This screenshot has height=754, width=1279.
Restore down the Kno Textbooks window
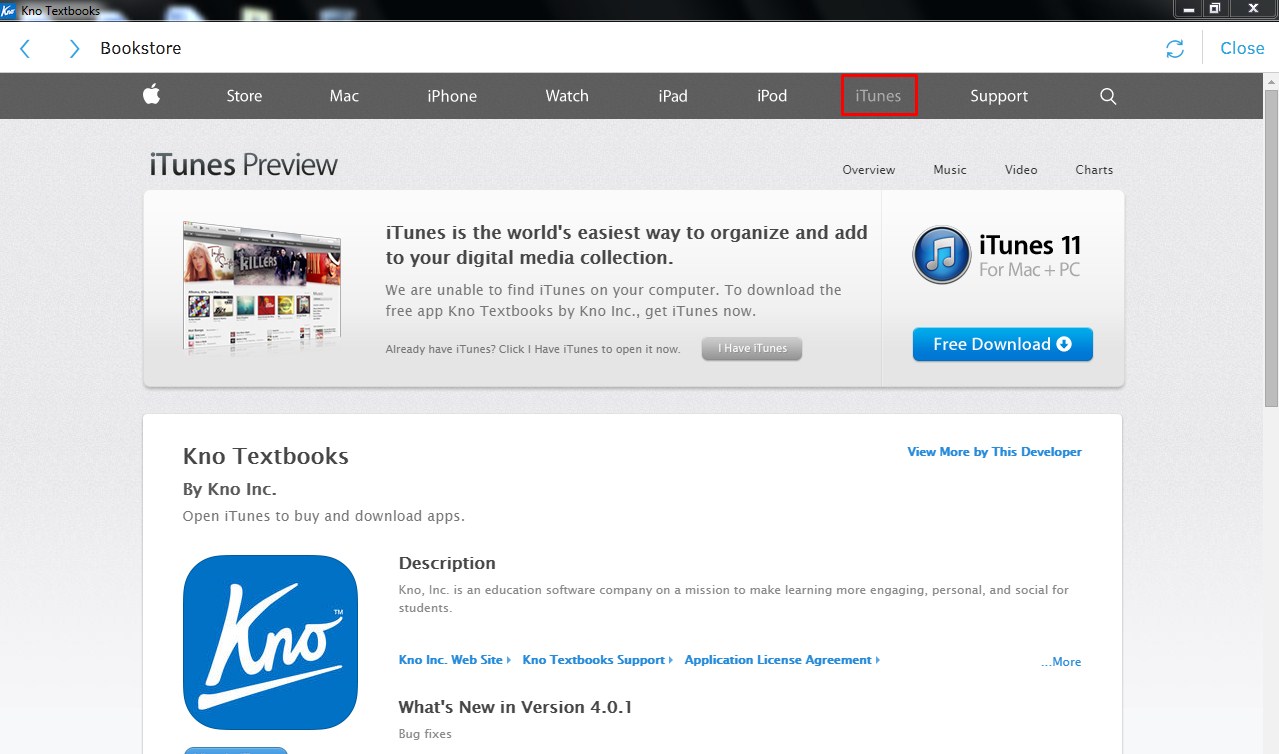pyautogui.click(x=1214, y=9)
